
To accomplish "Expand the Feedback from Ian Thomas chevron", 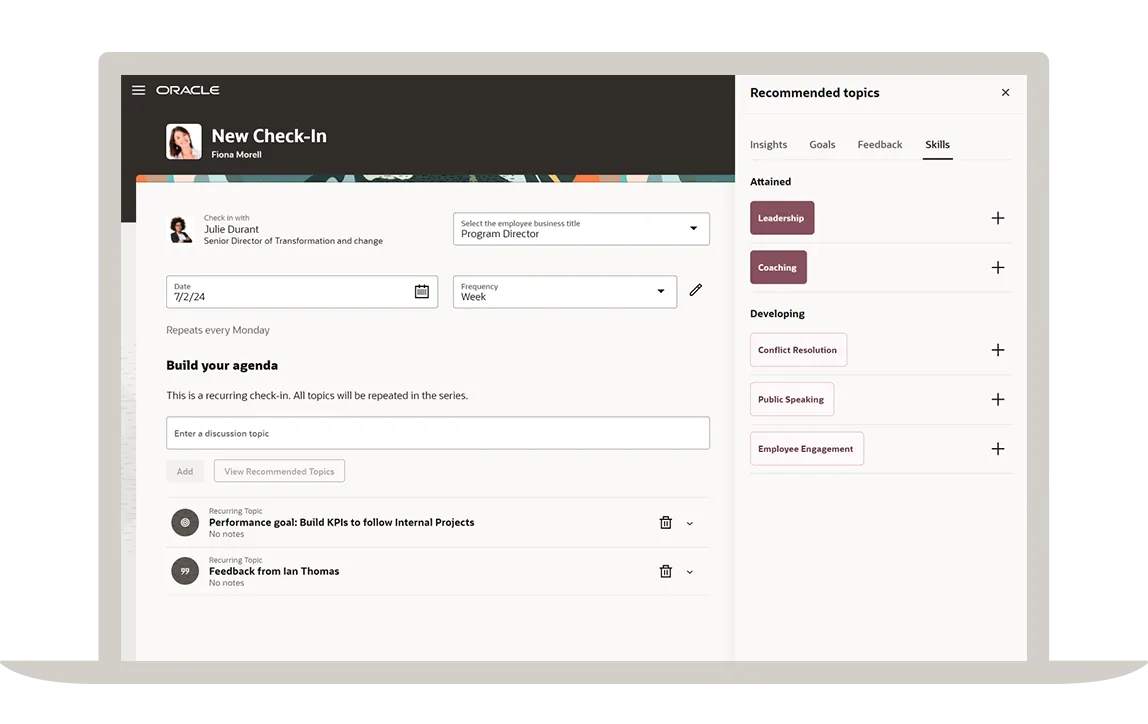I will coord(690,572).
